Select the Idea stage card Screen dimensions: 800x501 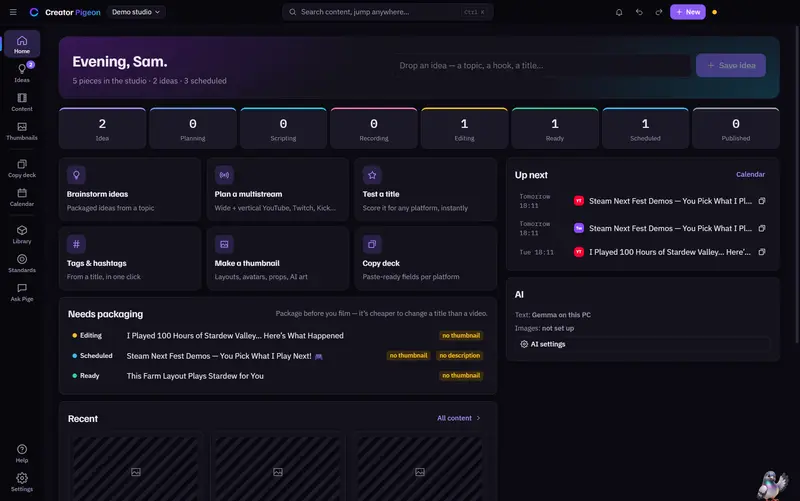point(102,129)
